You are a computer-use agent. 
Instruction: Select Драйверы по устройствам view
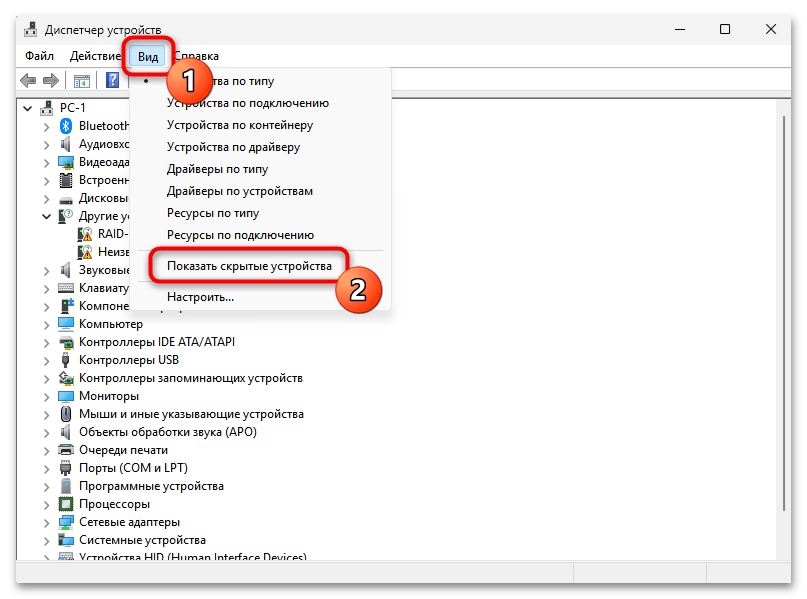coord(240,191)
